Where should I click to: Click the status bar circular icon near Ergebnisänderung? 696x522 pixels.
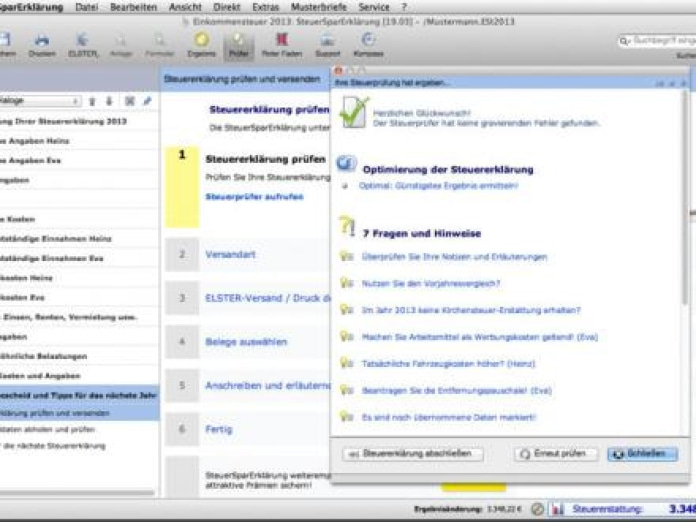(x=538, y=509)
